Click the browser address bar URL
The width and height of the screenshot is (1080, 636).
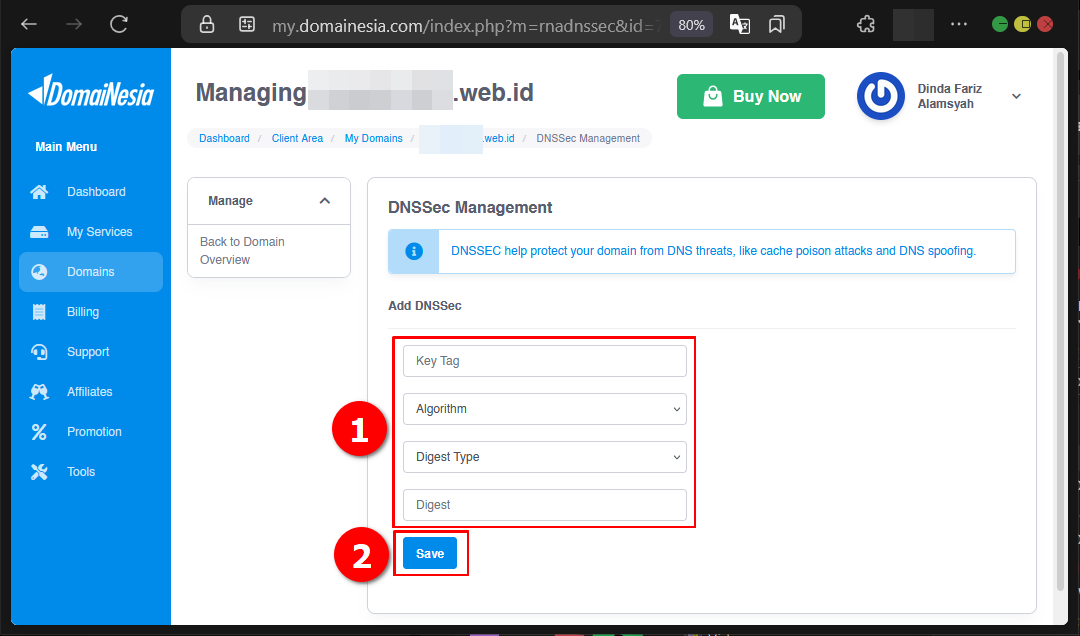pyautogui.click(x=466, y=25)
